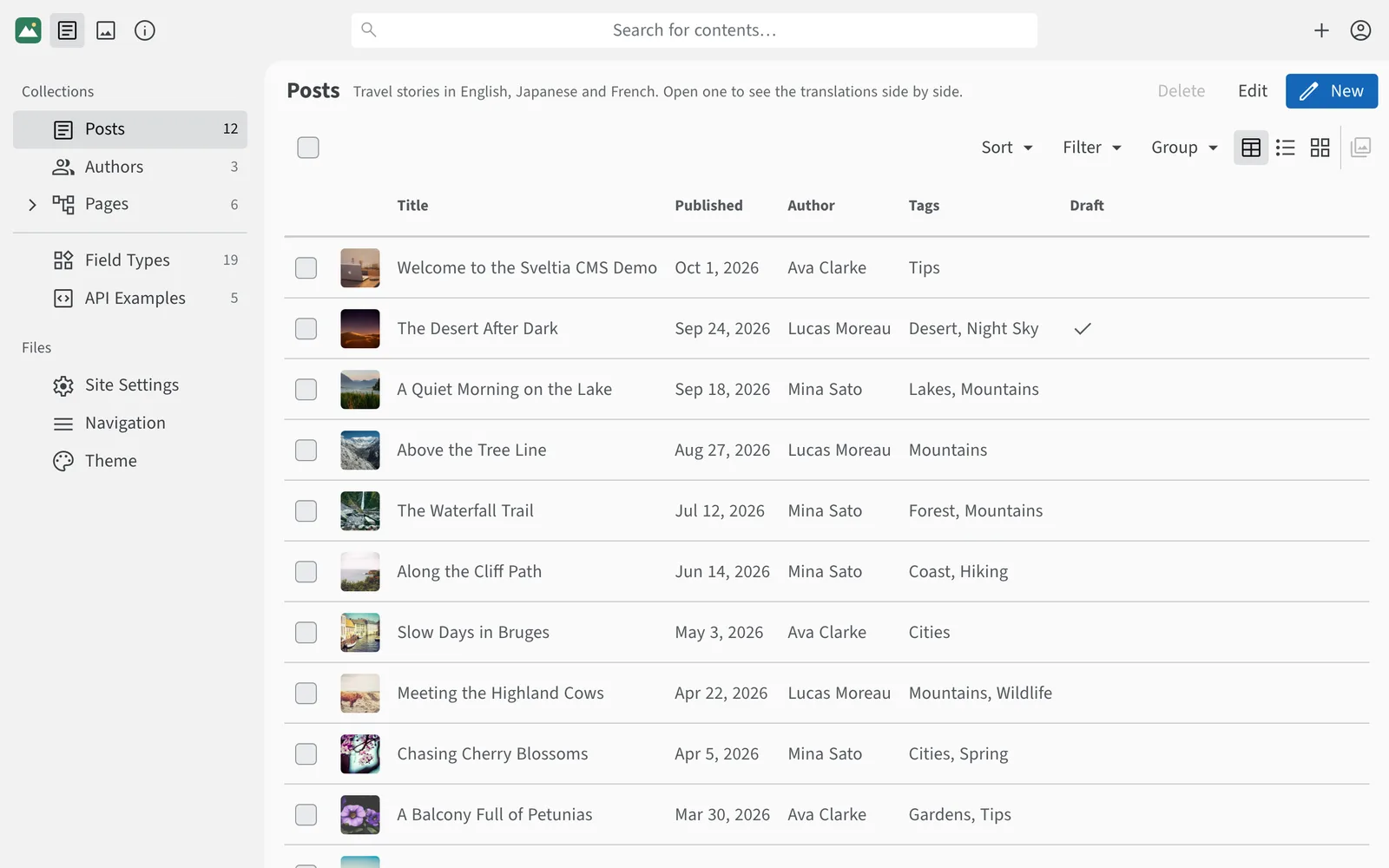
Task: Open the Group dropdown
Action: click(1184, 148)
